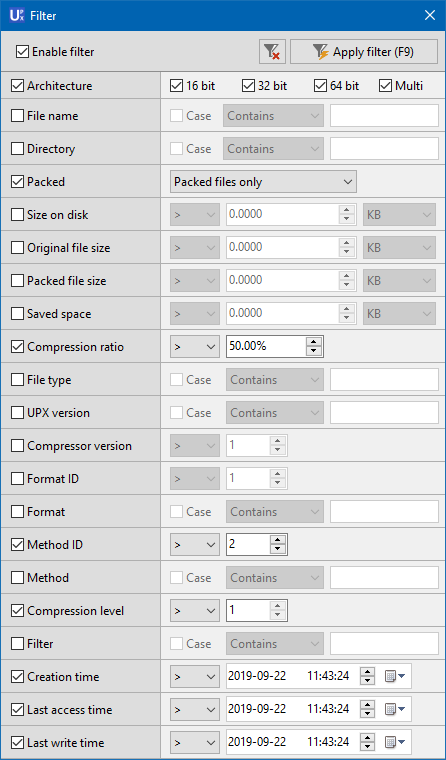Screen dimensions: 446x760
Task: Increase Creation time spinner up arrow
Action: click(x=368, y=671)
